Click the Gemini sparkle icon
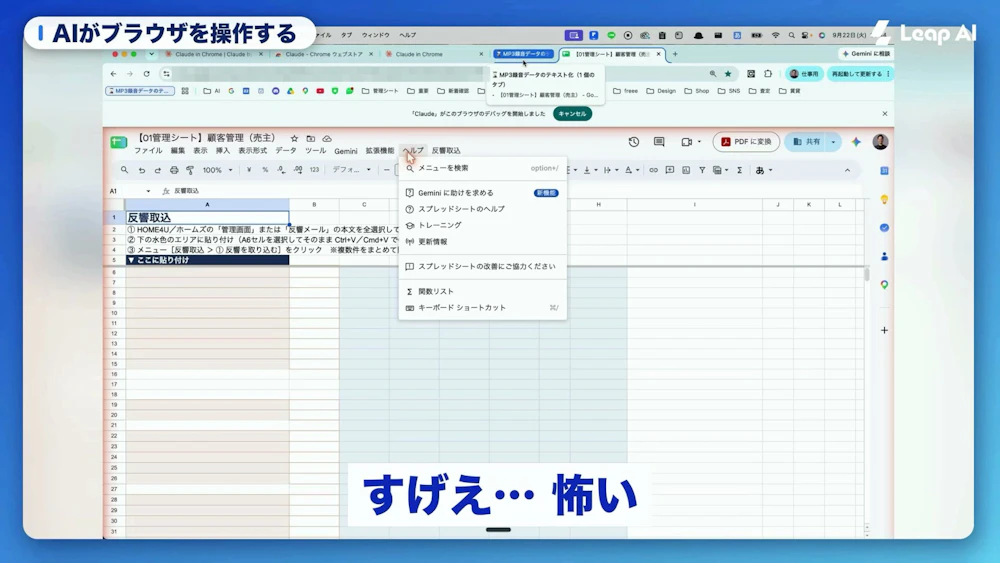Viewport: 1000px width, 563px height. (x=856, y=142)
